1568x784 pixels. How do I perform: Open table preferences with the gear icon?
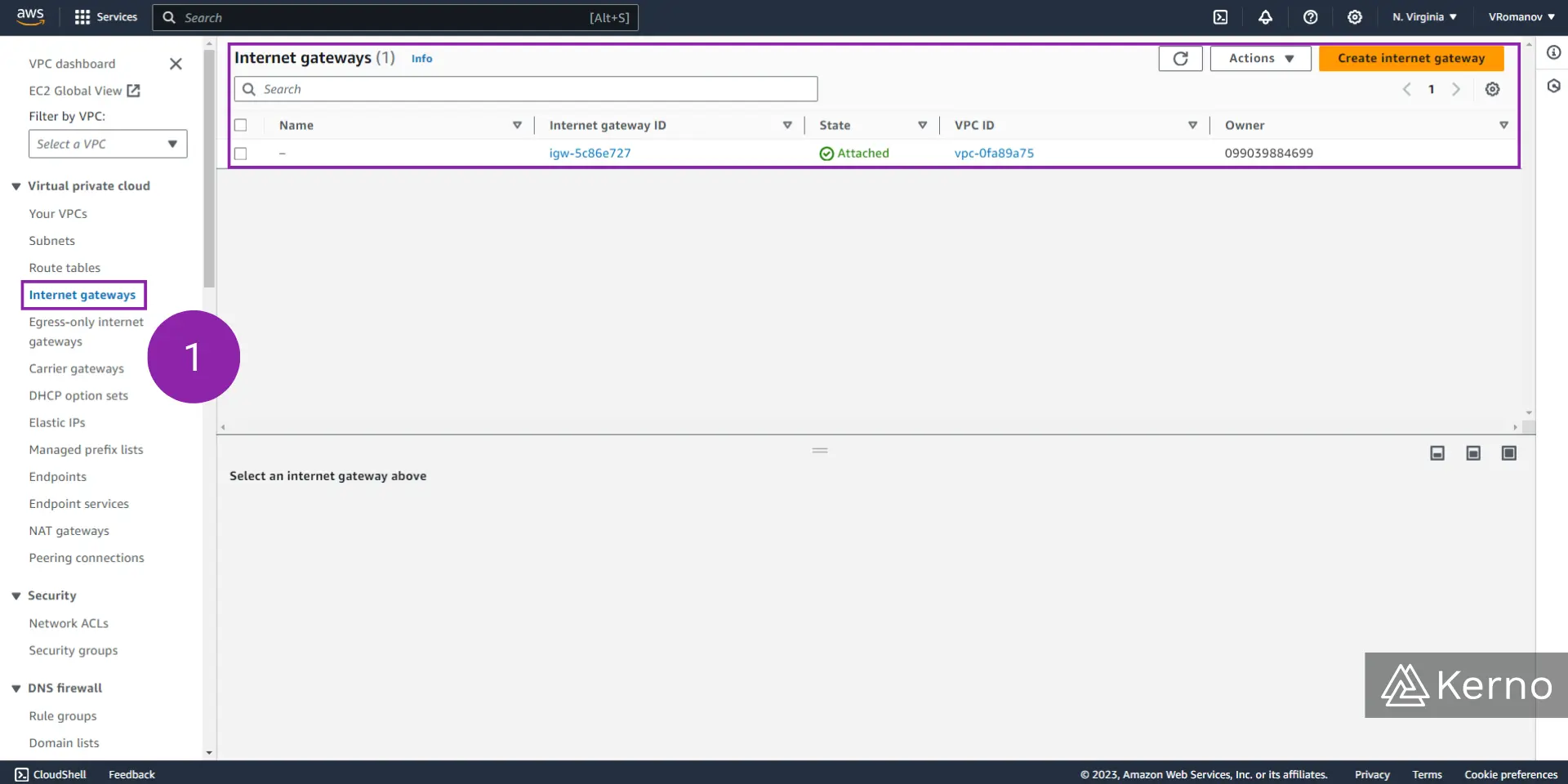1493,89
